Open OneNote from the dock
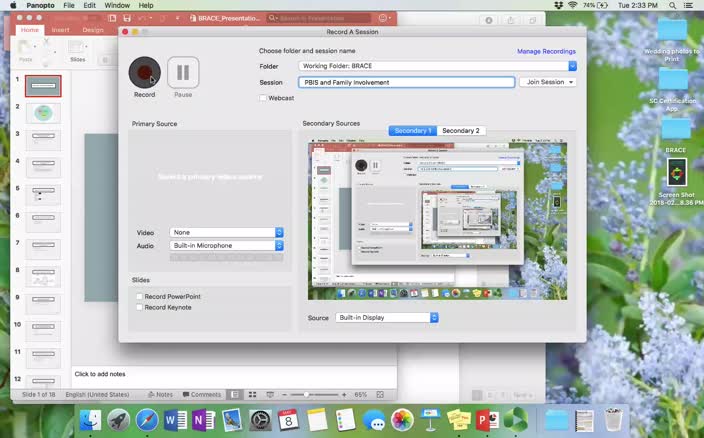This screenshot has height=438, width=704. pos(203,420)
